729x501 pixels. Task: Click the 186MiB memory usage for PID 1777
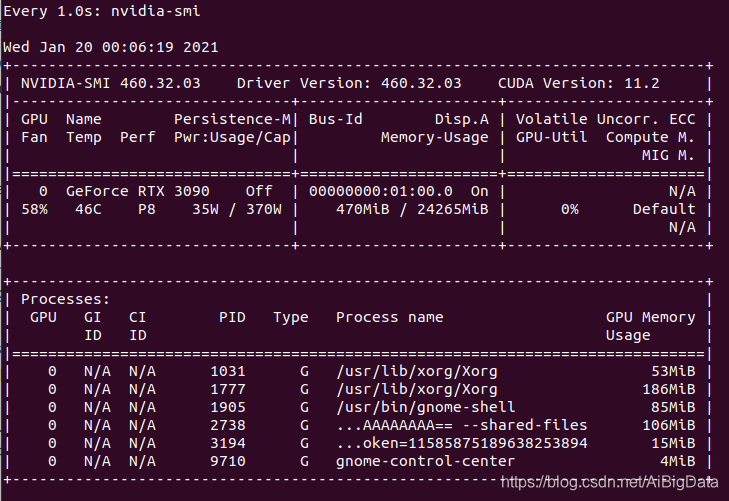[x=669, y=389]
